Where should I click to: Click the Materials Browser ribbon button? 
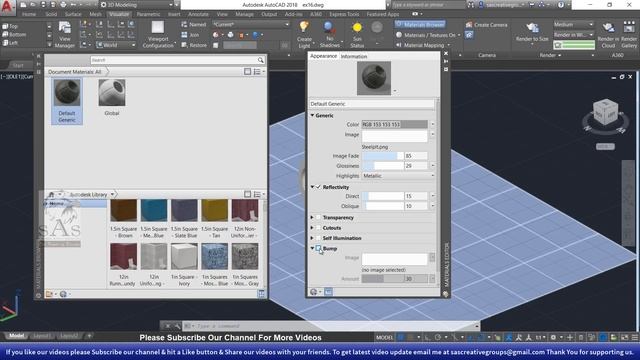pos(420,24)
